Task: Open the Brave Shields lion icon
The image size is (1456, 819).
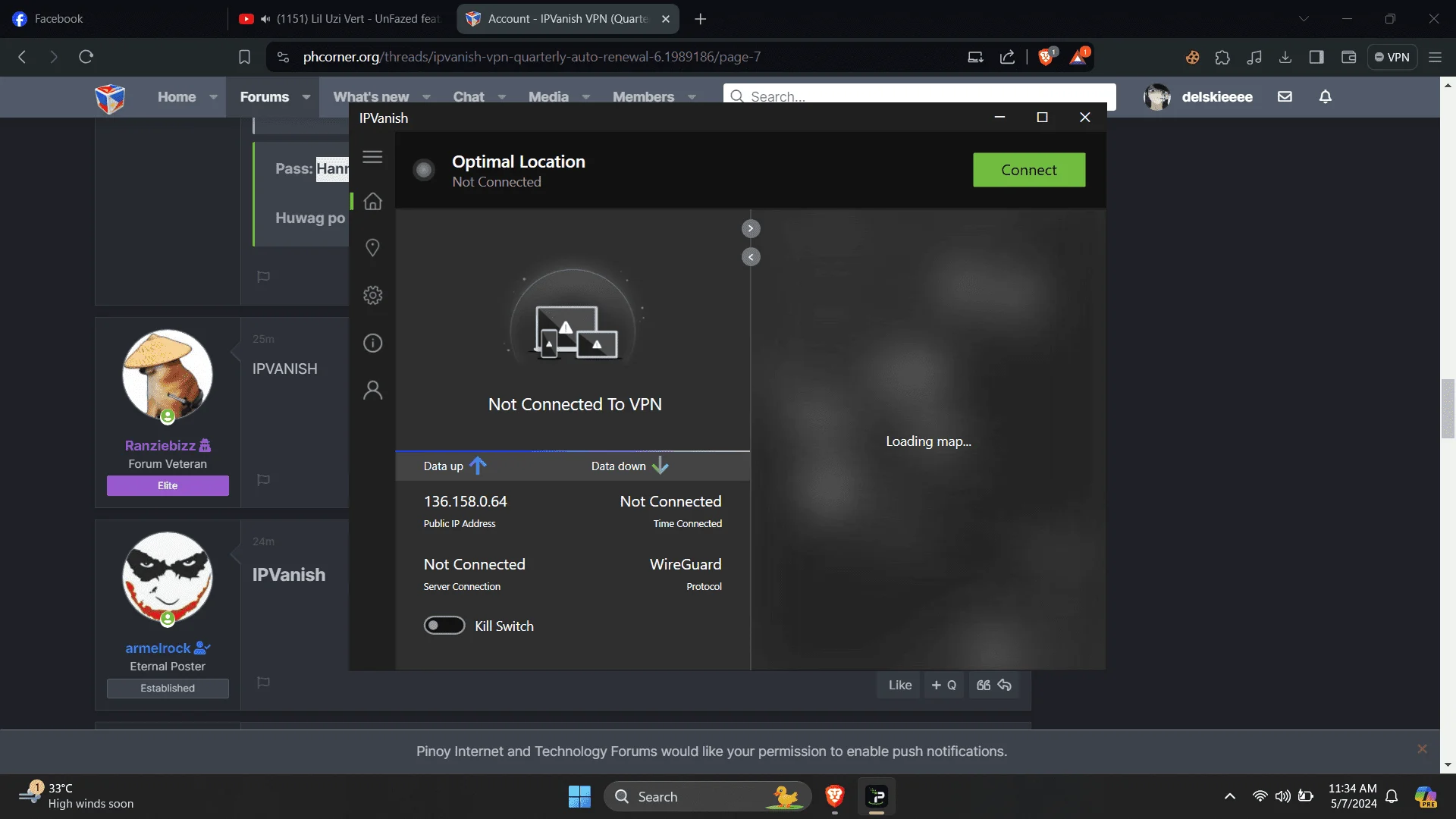Action: (1046, 57)
